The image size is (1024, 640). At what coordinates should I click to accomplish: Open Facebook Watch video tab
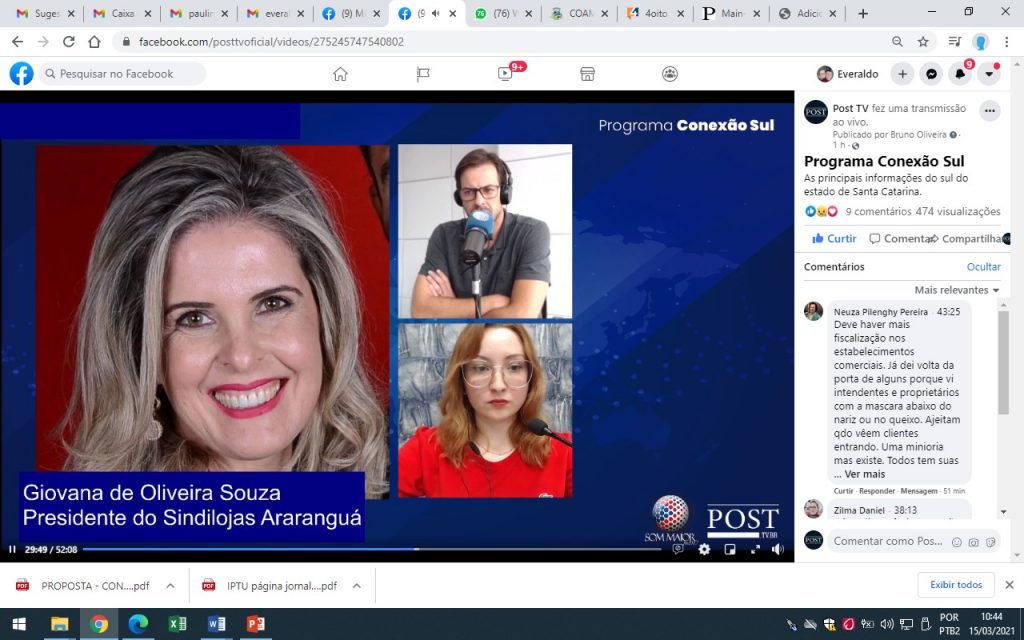click(506, 74)
